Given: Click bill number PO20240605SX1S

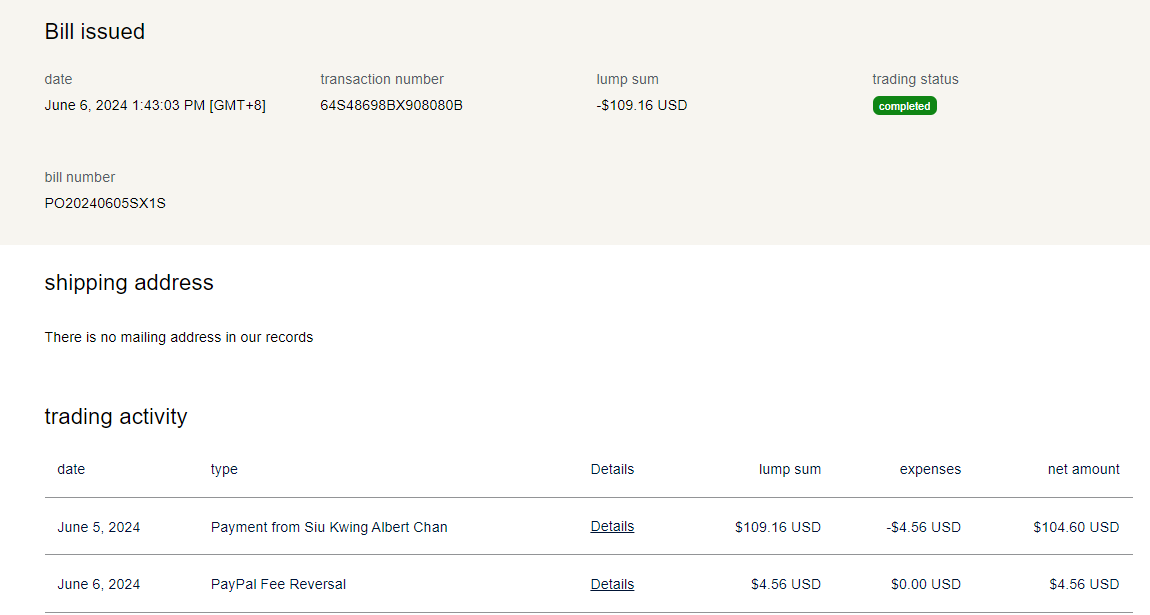Looking at the screenshot, I should click(105, 203).
